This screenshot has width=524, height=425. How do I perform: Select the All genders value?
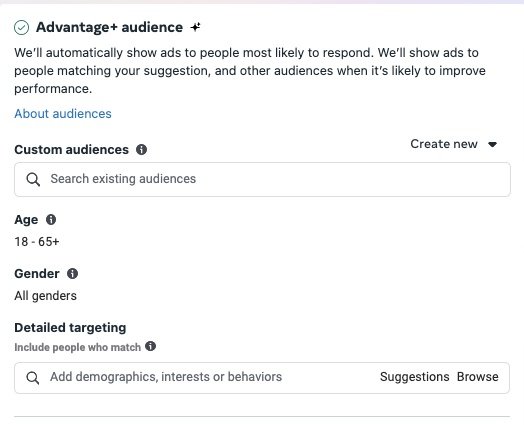pos(45,296)
